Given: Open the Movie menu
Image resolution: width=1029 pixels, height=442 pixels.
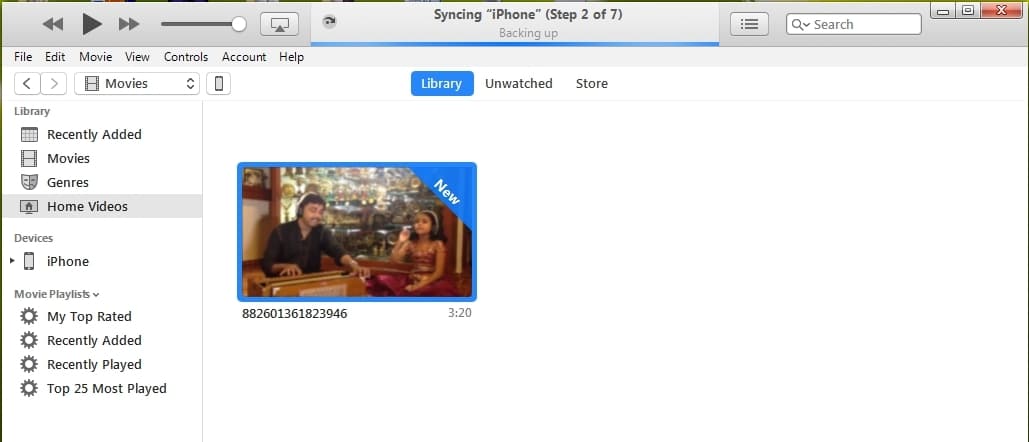Looking at the screenshot, I should [96, 57].
